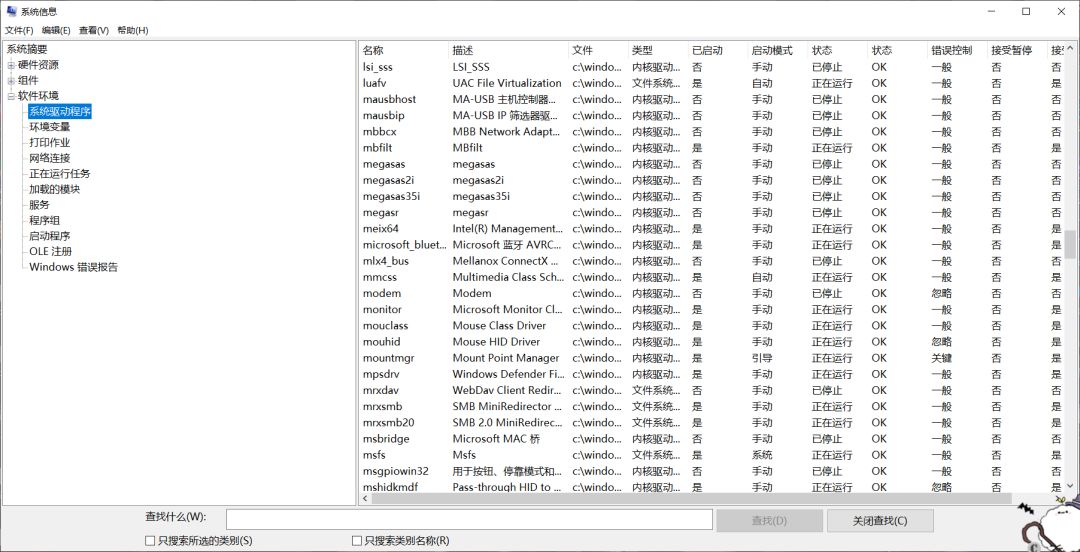The height and width of the screenshot is (552, 1080).
Task: Select 启动程序 in the tree
Action: tap(50, 236)
